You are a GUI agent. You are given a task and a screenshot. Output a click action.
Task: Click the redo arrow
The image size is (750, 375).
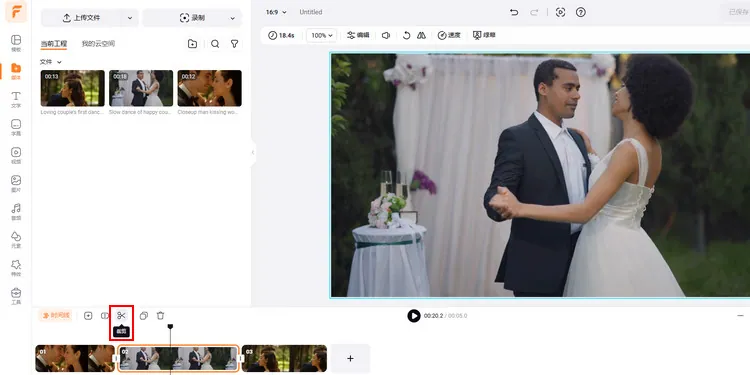(534, 12)
